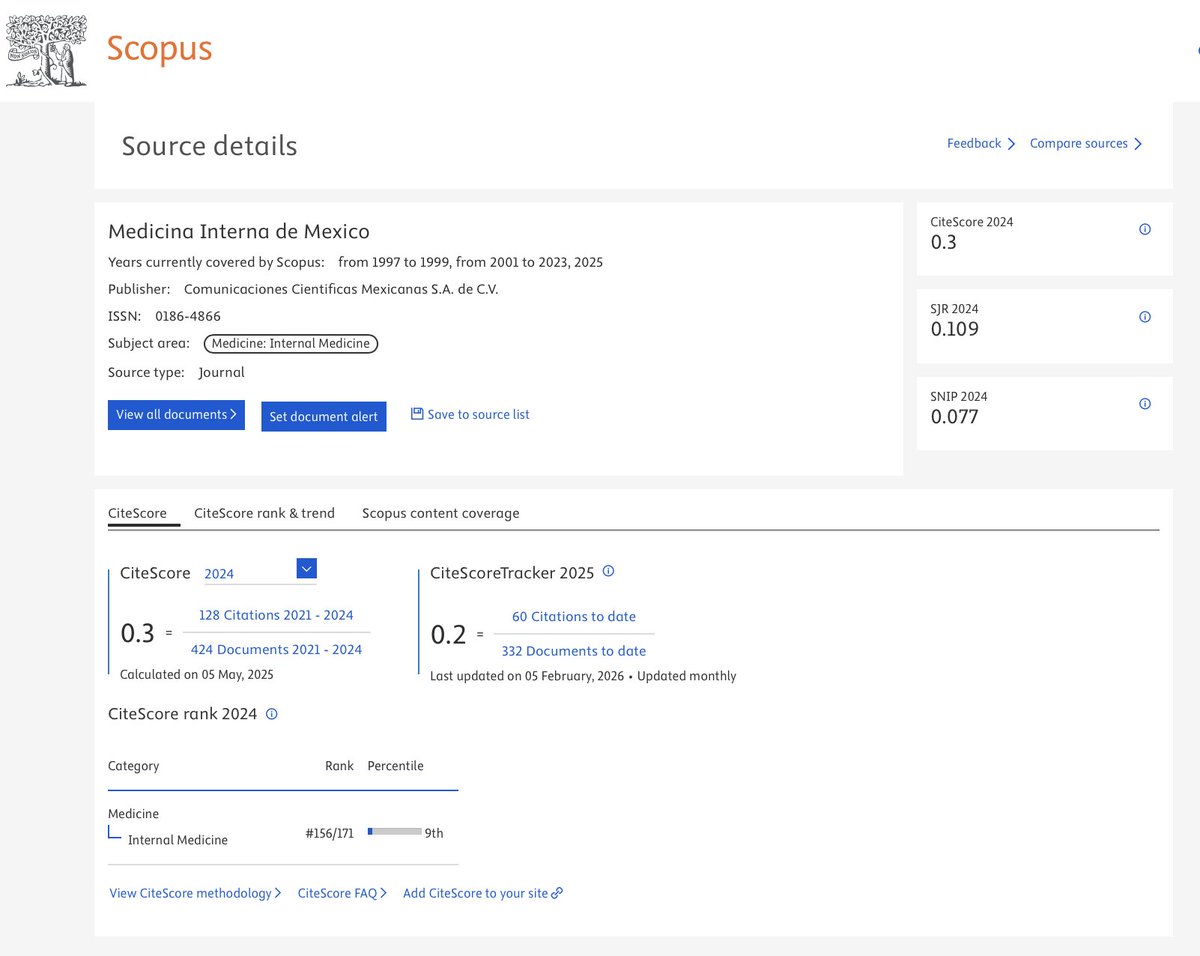1200x956 pixels.
Task: Click Calculated on 05 May, 2025 text
Action: (x=197, y=675)
